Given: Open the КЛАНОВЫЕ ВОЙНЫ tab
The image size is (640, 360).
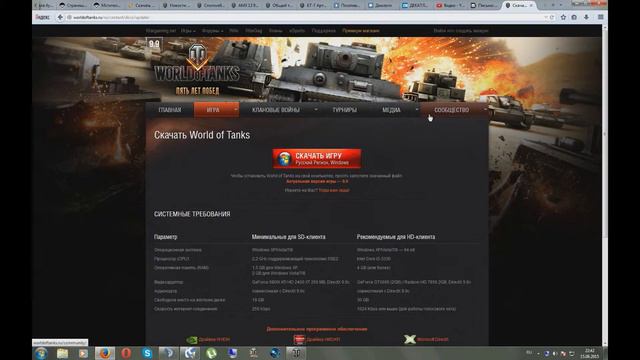Looking at the screenshot, I should click(276, 110).
